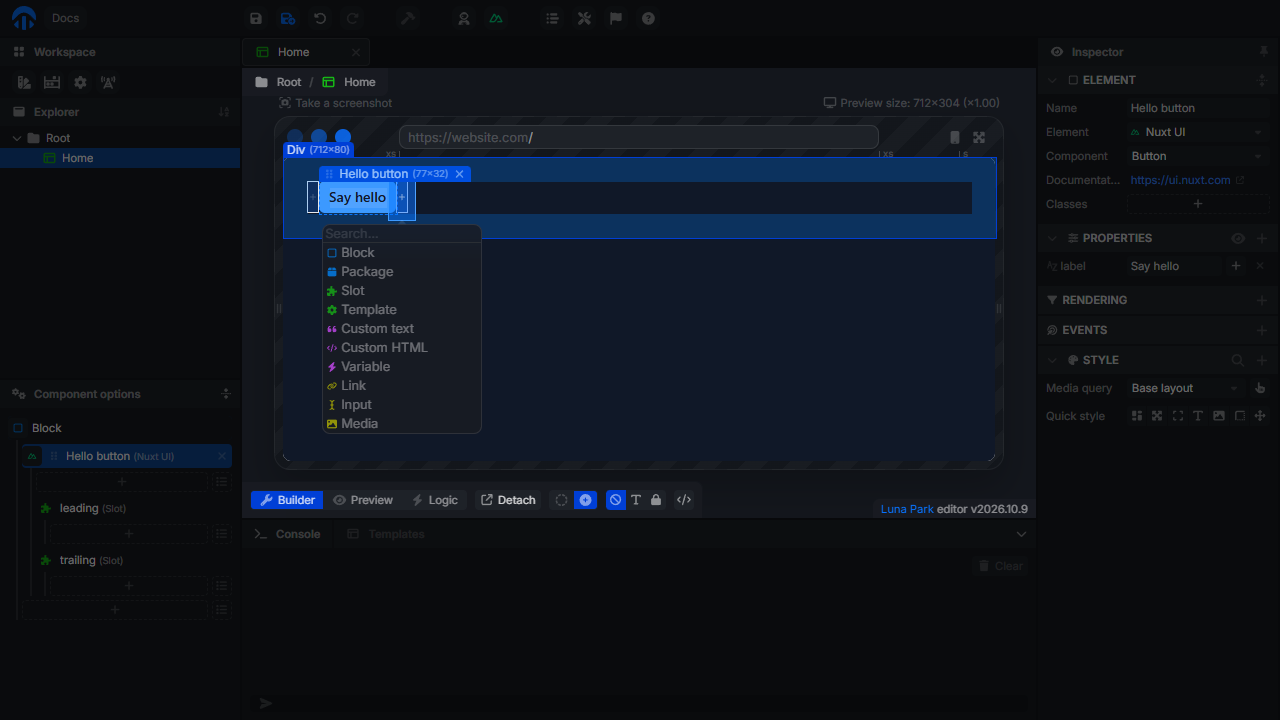Viewport: 1280px width, 720px height.
Task: Close the Home tab
Action: [356, 52]
